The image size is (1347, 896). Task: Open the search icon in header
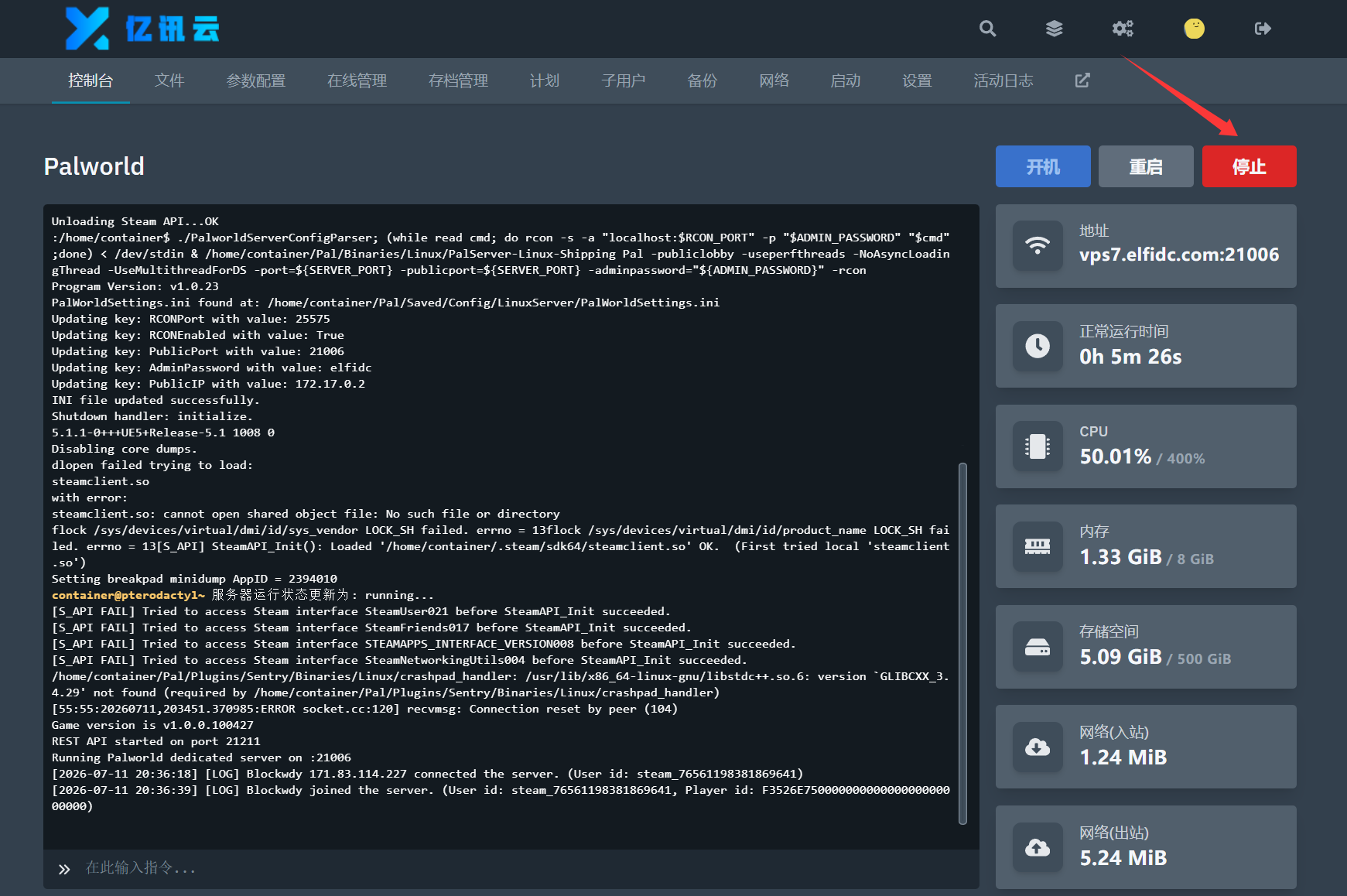tap(987, 29)
